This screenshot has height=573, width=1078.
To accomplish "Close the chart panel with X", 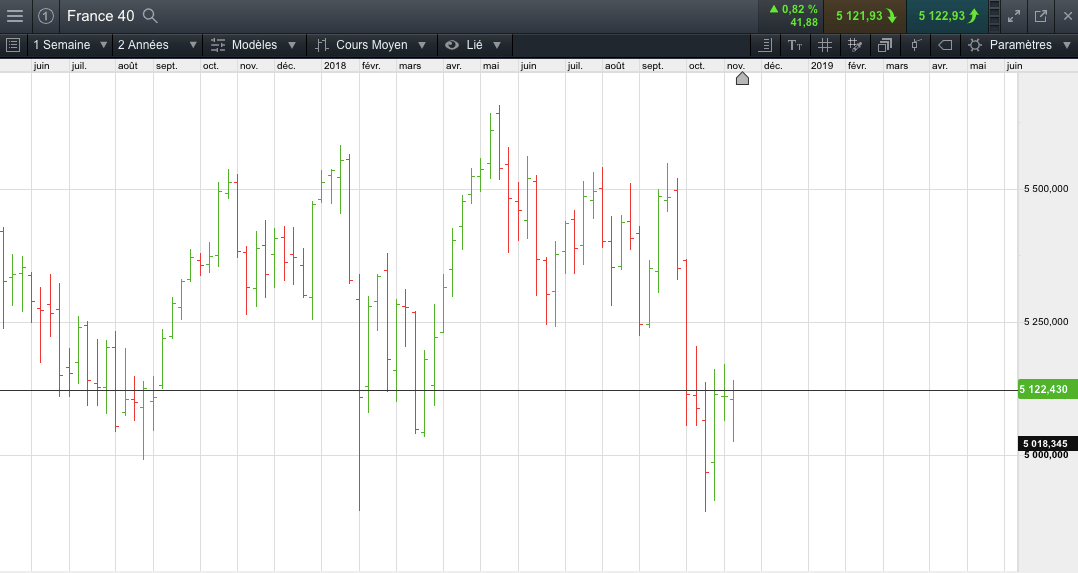I will 1068,16.
